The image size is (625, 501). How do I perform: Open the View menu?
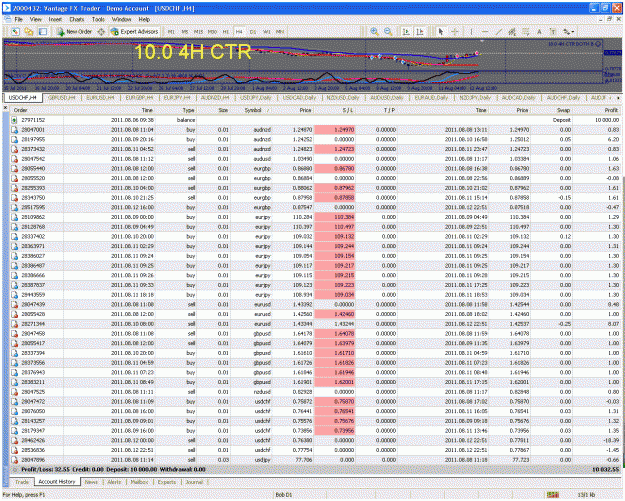(35, 19)
